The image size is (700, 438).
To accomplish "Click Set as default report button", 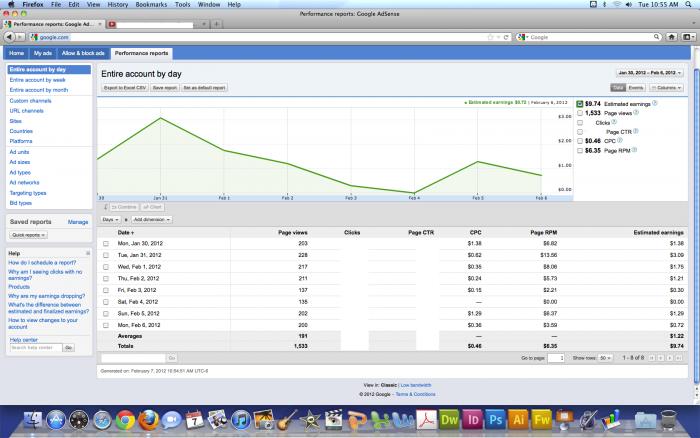I will (204, 88).
